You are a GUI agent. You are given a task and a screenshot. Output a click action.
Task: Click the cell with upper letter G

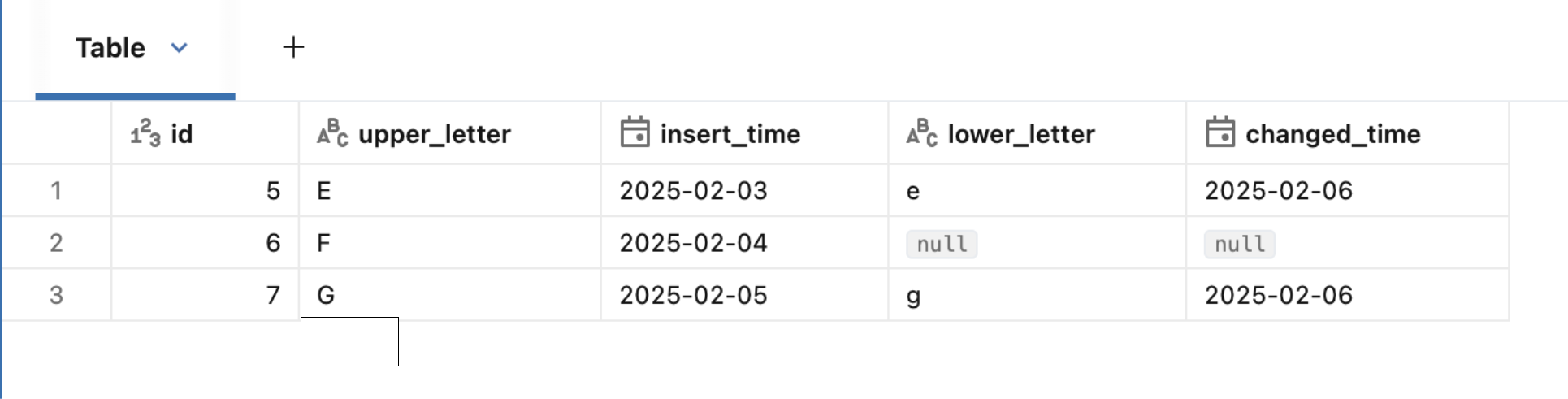[326, 295]
